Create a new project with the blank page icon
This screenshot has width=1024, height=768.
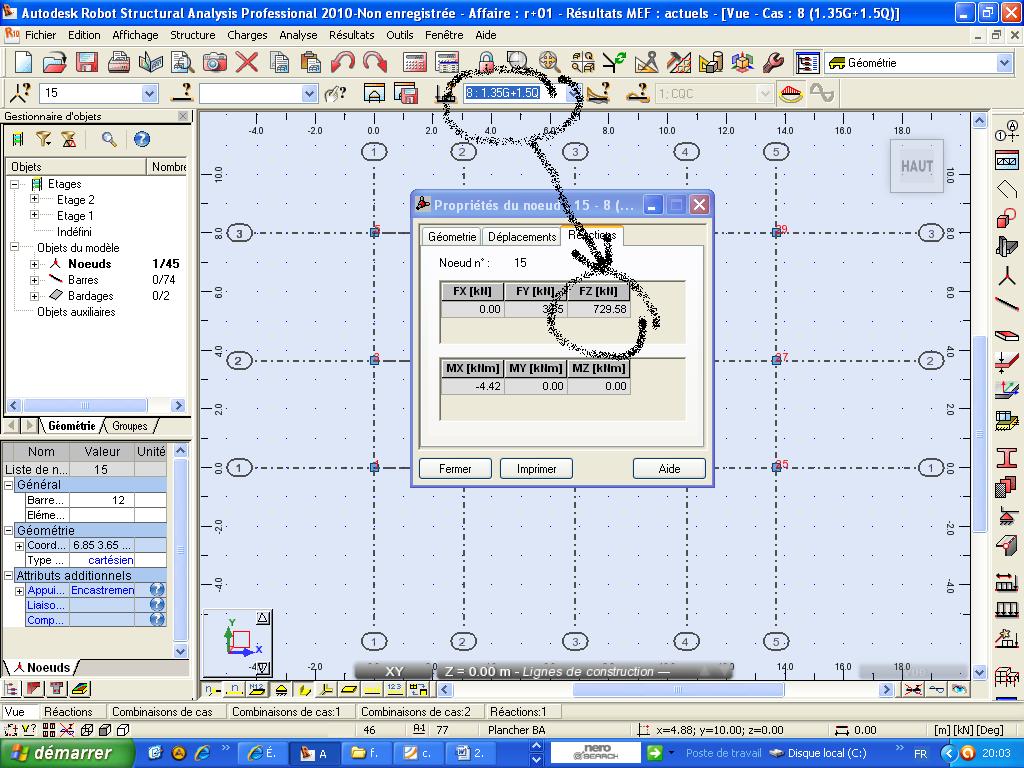23,63
